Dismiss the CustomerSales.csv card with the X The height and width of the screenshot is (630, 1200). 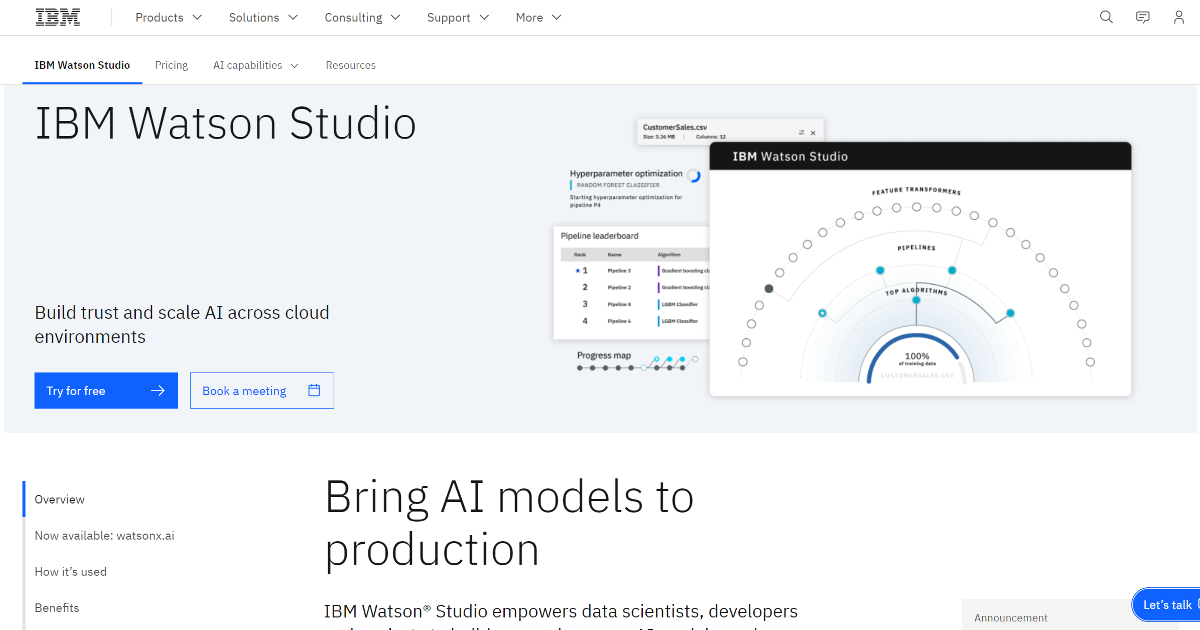[x=812, y=130]
